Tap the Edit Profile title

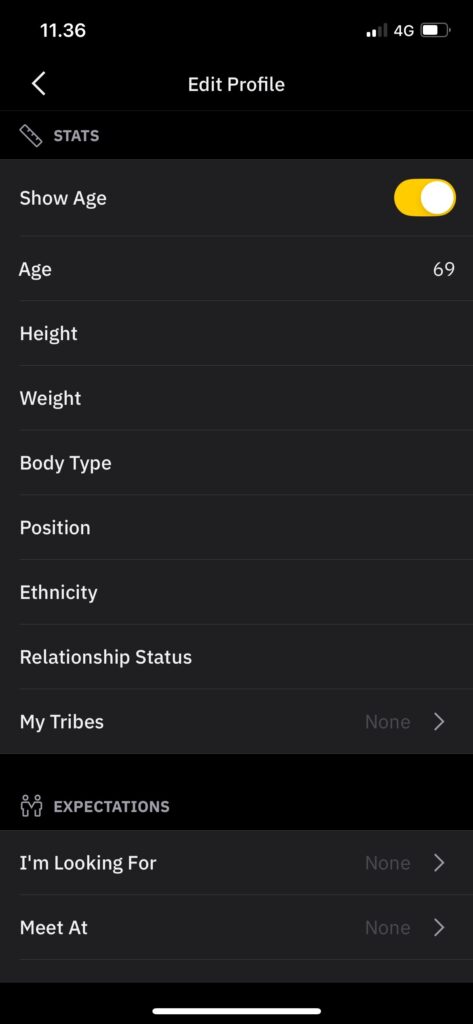pyautogui.click(x=236, y=84)
